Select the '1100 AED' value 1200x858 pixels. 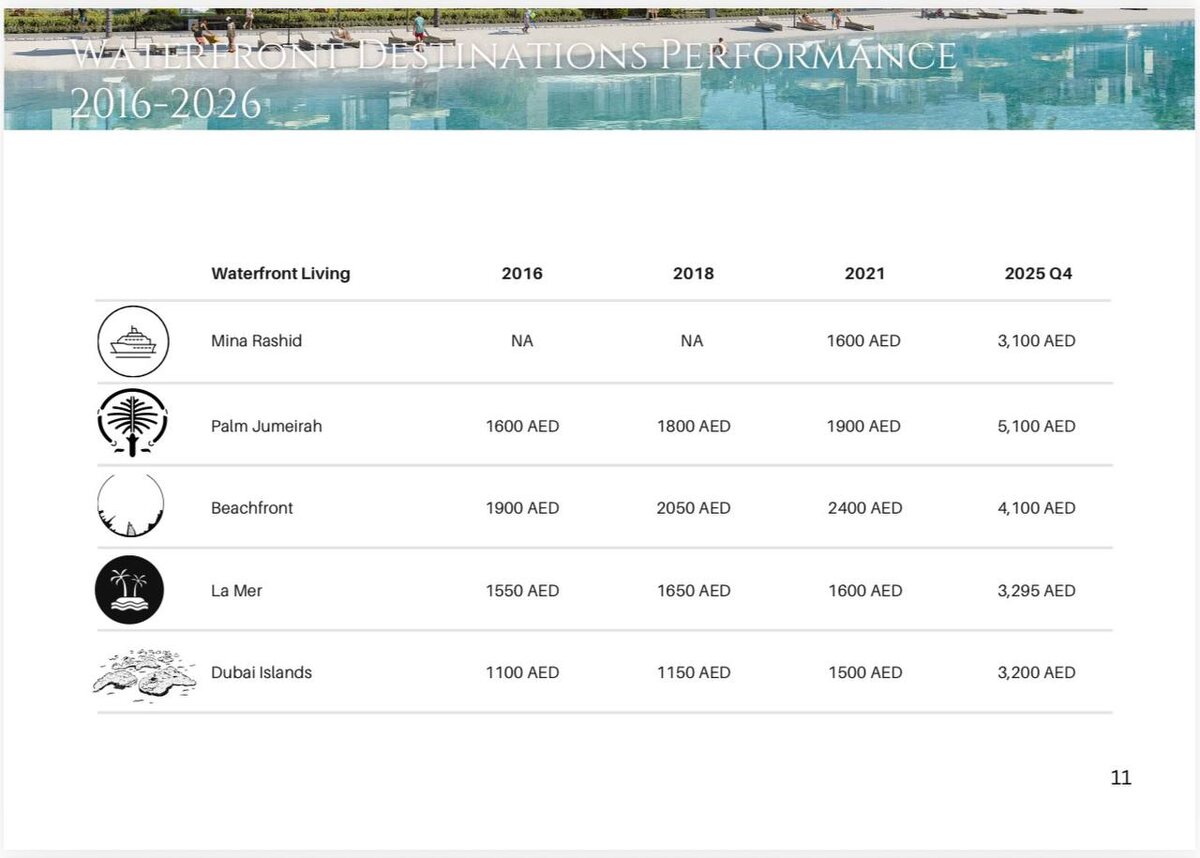522,673
